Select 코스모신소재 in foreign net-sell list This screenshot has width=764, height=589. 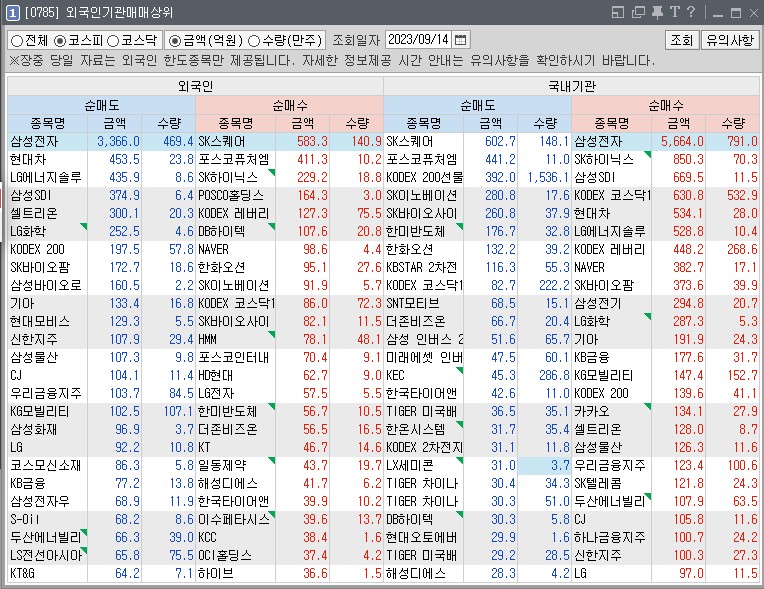tap(46, 465)
